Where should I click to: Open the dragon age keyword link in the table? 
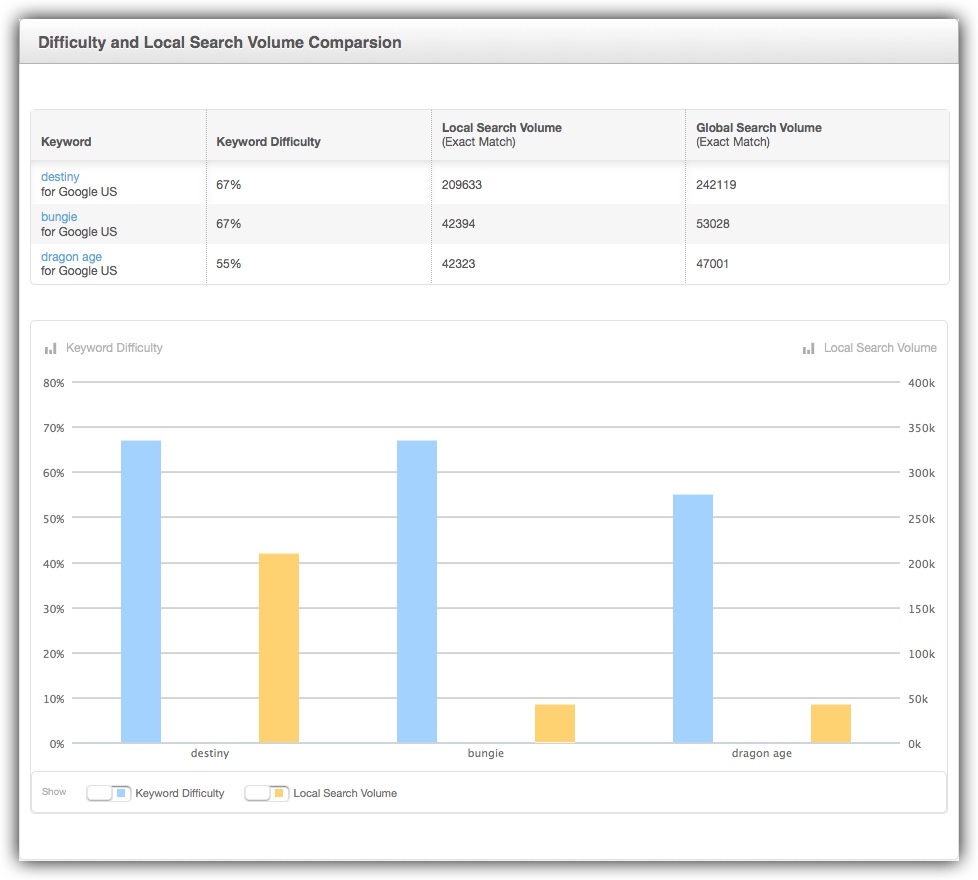tap(71, 257)
